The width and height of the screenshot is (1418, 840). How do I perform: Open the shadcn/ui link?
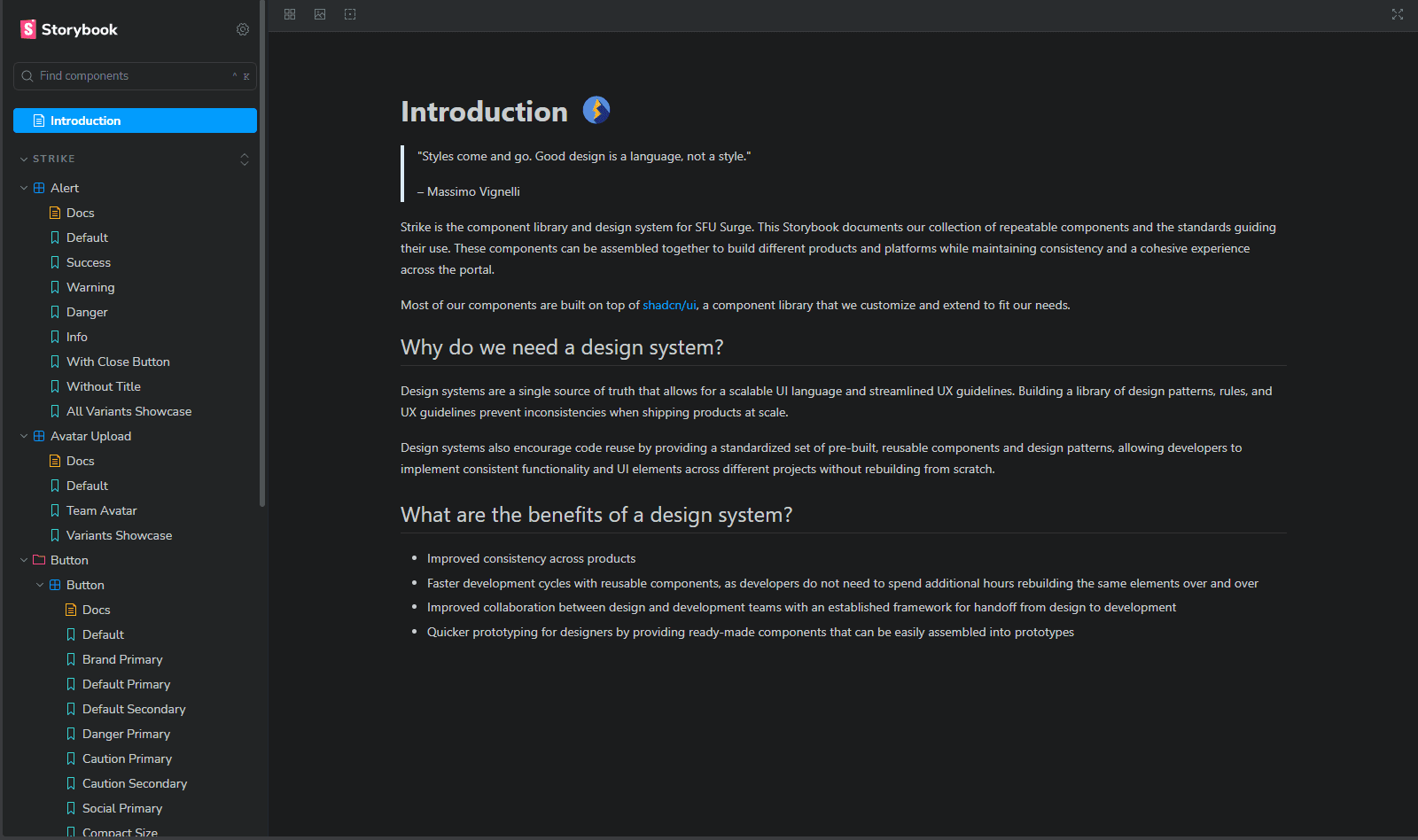coord(668,304)
